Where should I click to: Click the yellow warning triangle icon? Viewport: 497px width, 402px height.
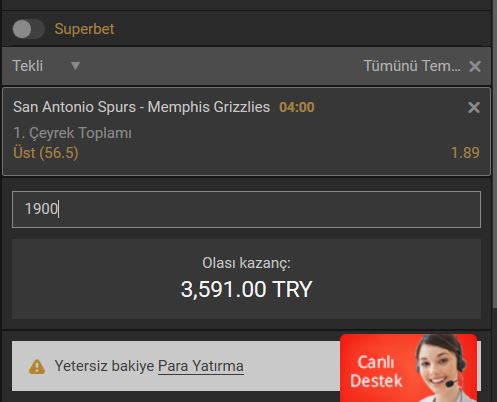pos(37,367)
